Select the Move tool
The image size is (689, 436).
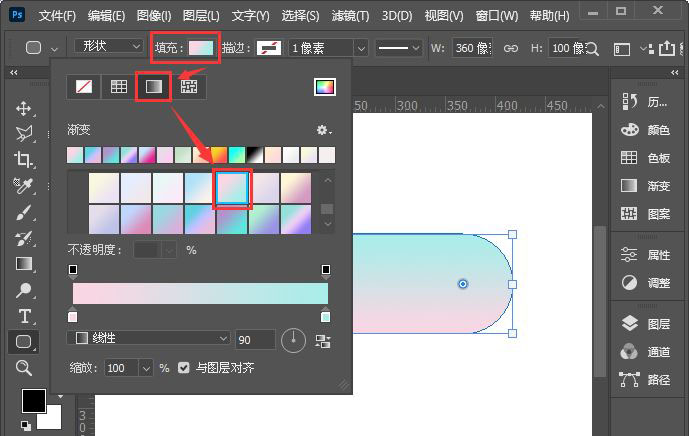[x=24, y=109]
